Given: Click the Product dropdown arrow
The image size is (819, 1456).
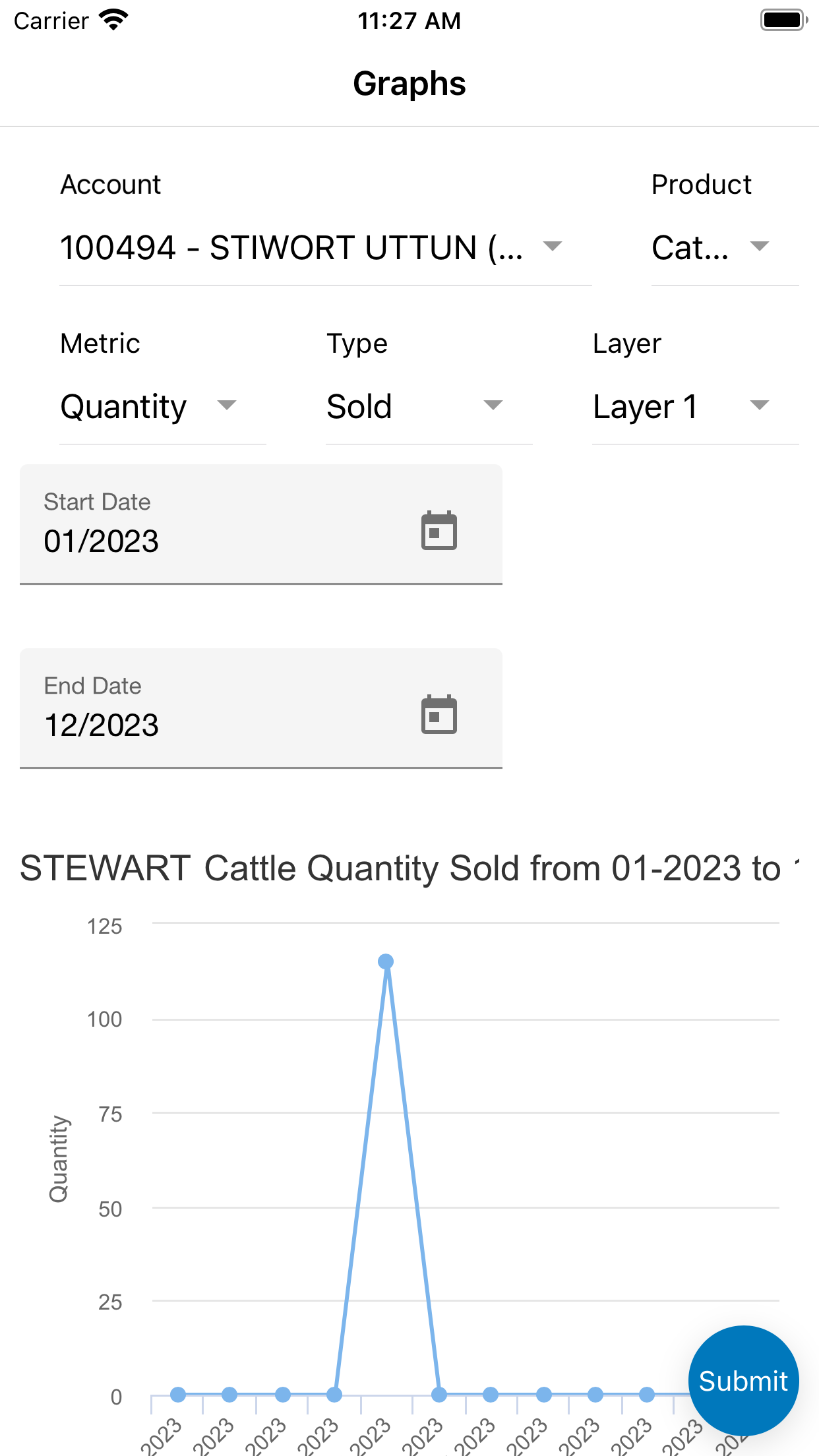Looking at the screenshot, I should coord(760,247).
